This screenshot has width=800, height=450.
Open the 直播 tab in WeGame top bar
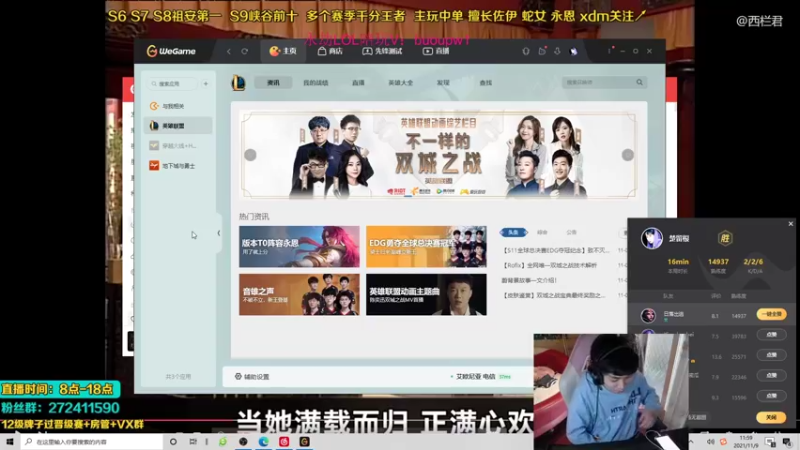pos(436,51)
